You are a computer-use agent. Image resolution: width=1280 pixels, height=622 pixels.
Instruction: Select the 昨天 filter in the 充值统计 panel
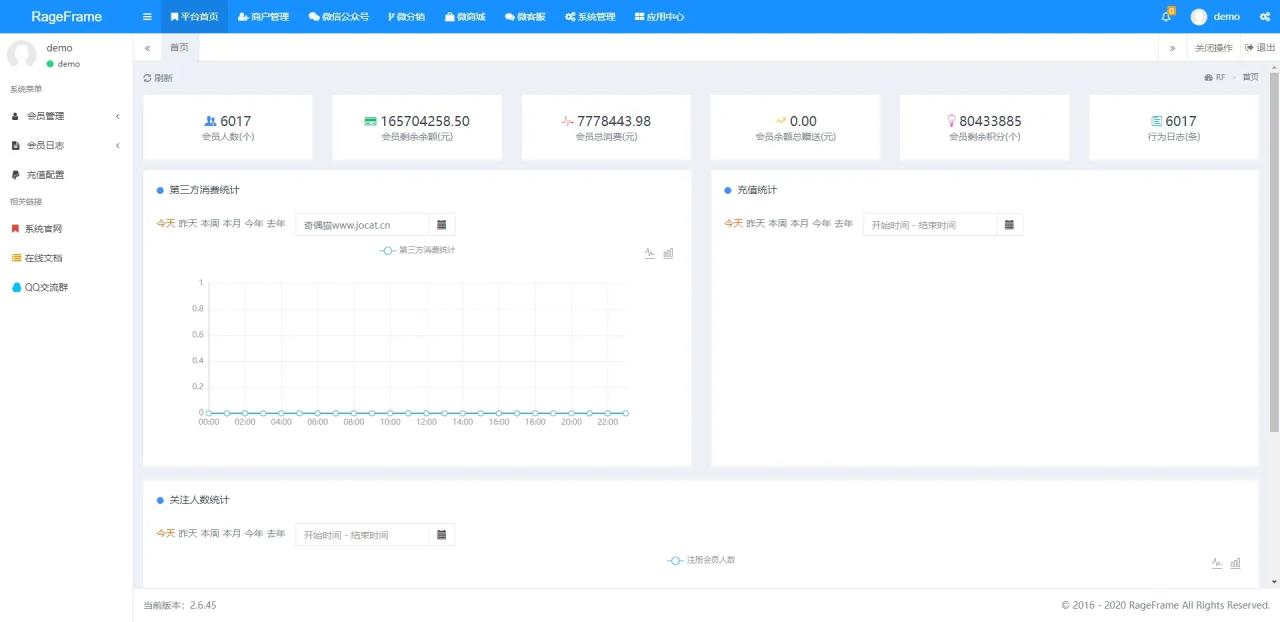pyautogui.click(x=754, y=224)
